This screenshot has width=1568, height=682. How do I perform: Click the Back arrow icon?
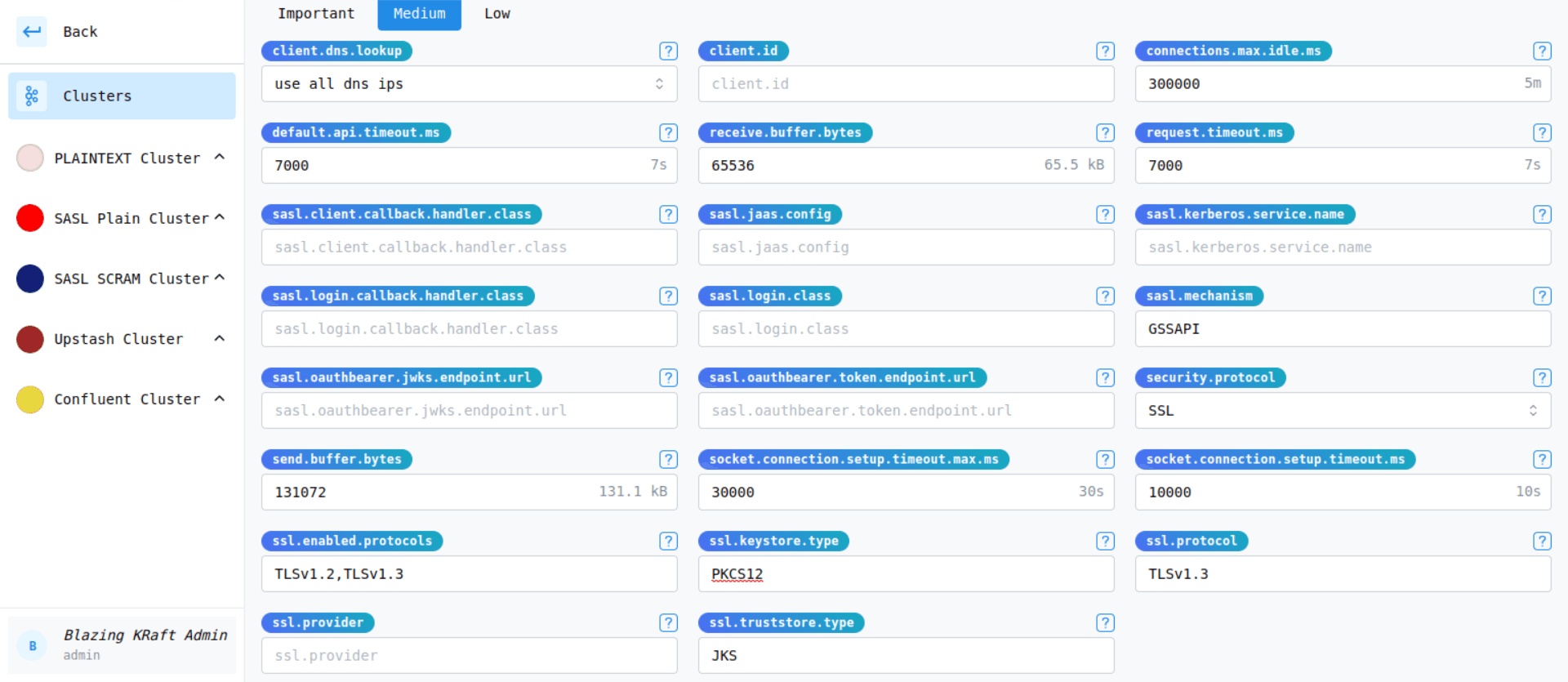(32, 32)
